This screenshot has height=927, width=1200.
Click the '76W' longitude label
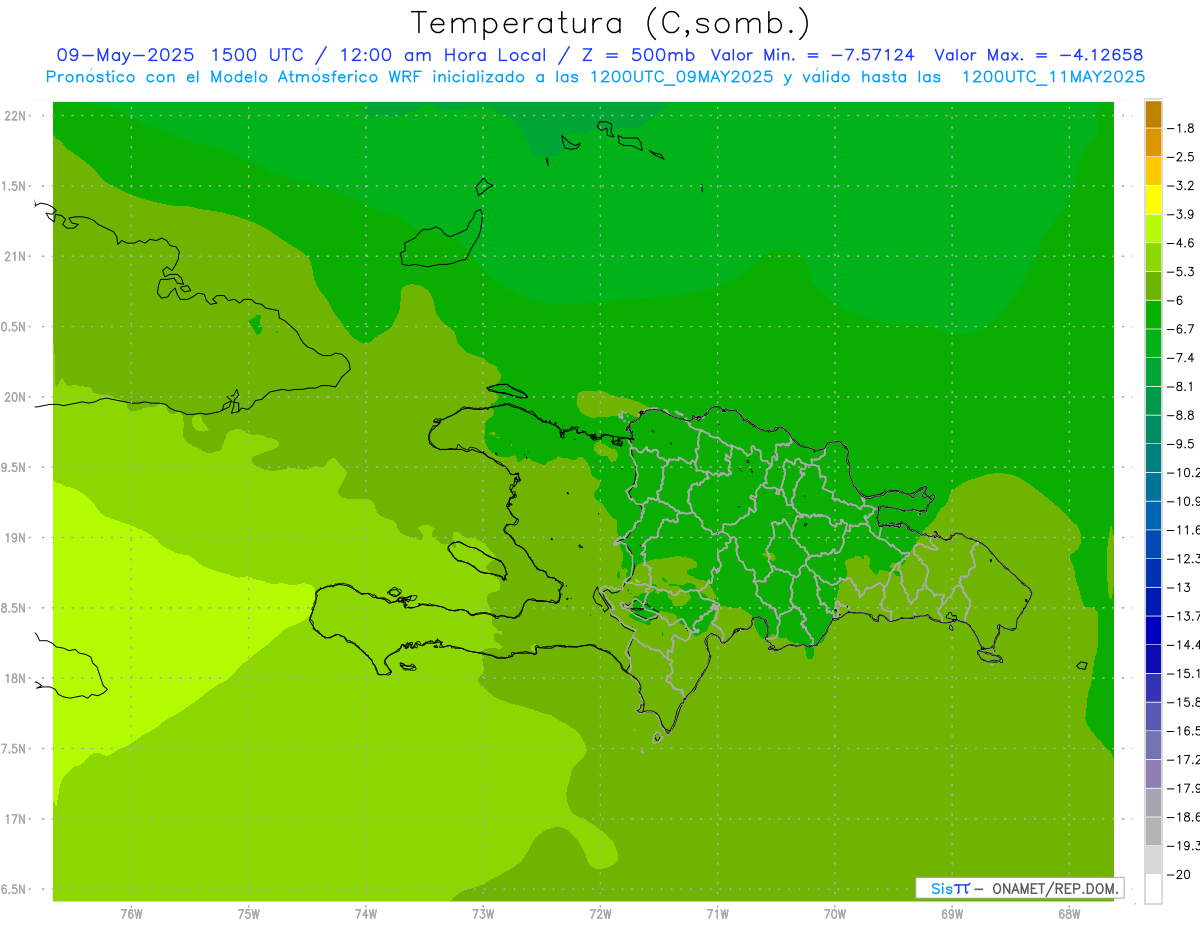pyautogui.click(x=131, y=914)
